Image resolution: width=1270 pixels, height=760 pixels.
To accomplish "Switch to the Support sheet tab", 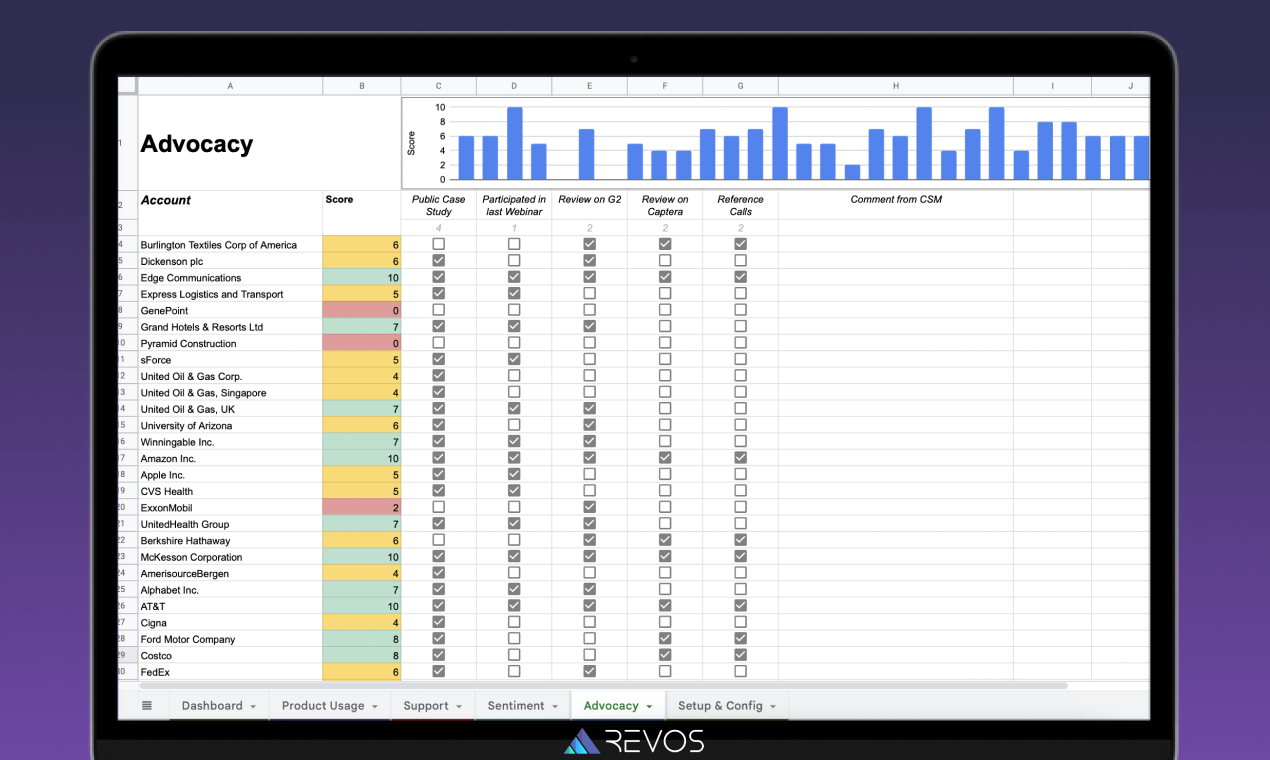I will [425, 705].
